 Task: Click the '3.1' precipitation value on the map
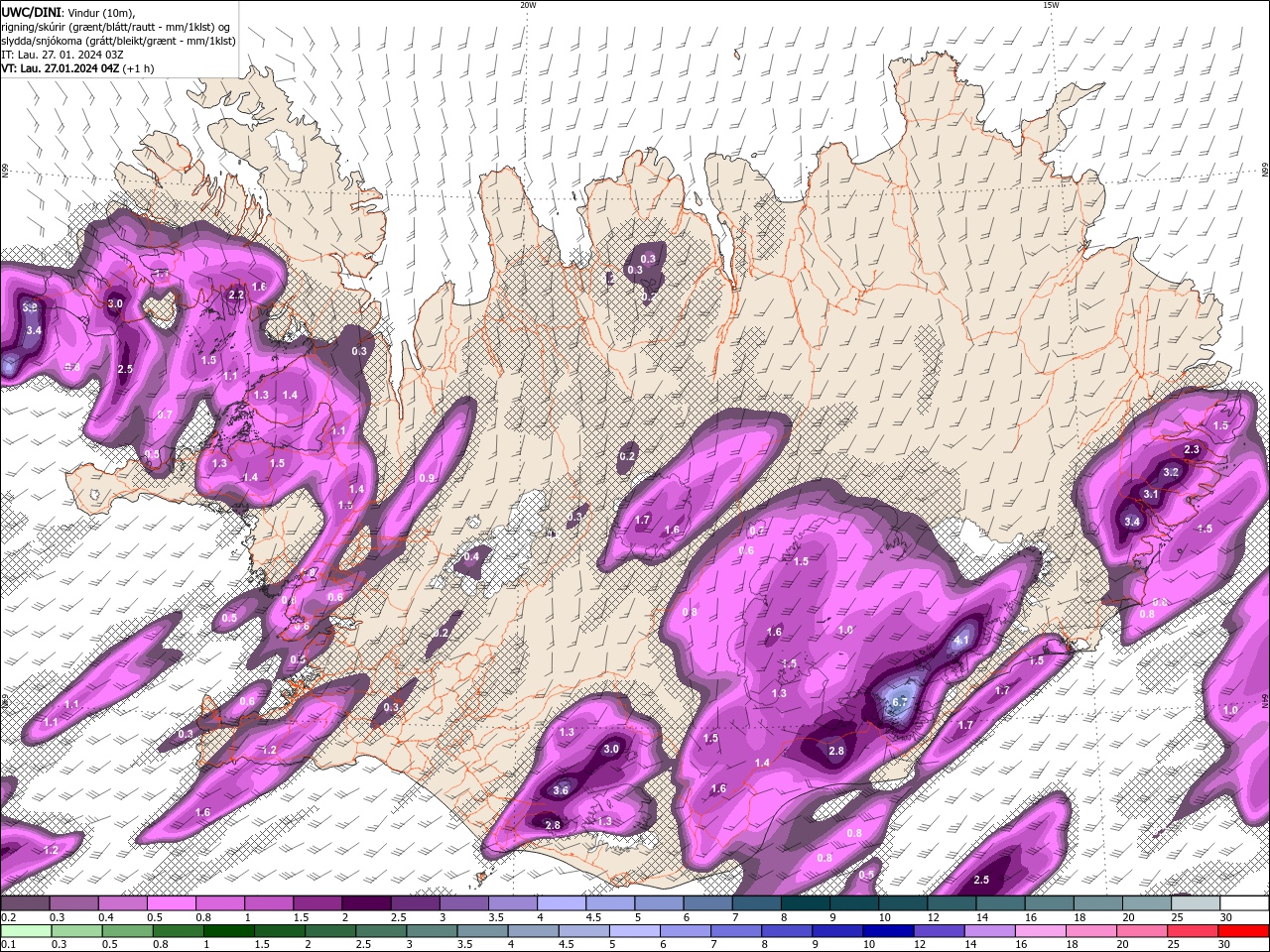pyautogui.click(x=1151, y=494)
